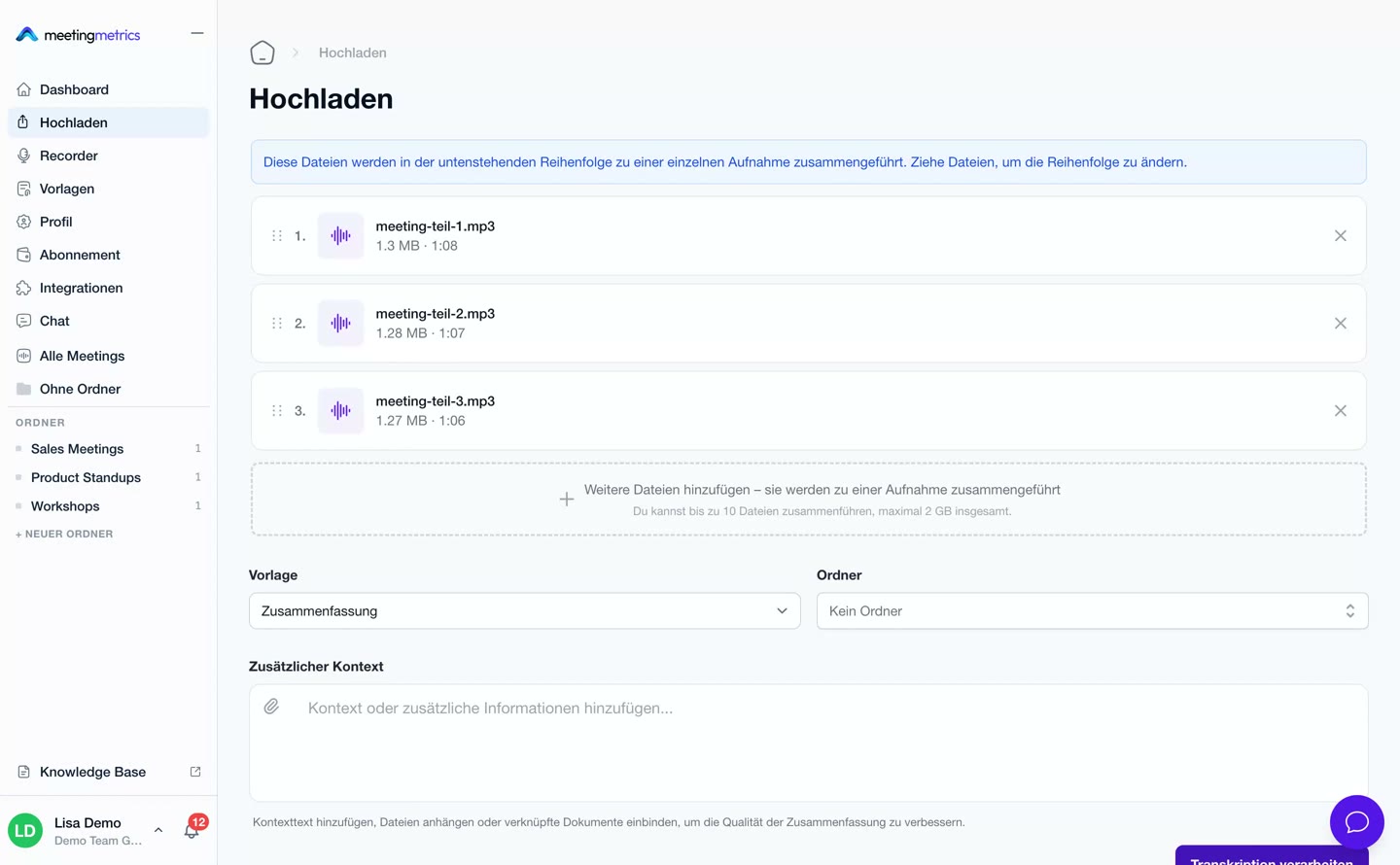Click the home breadcrumb icon
The height and width of the screenshot is (865, 1400).
(x=262, y=52)
